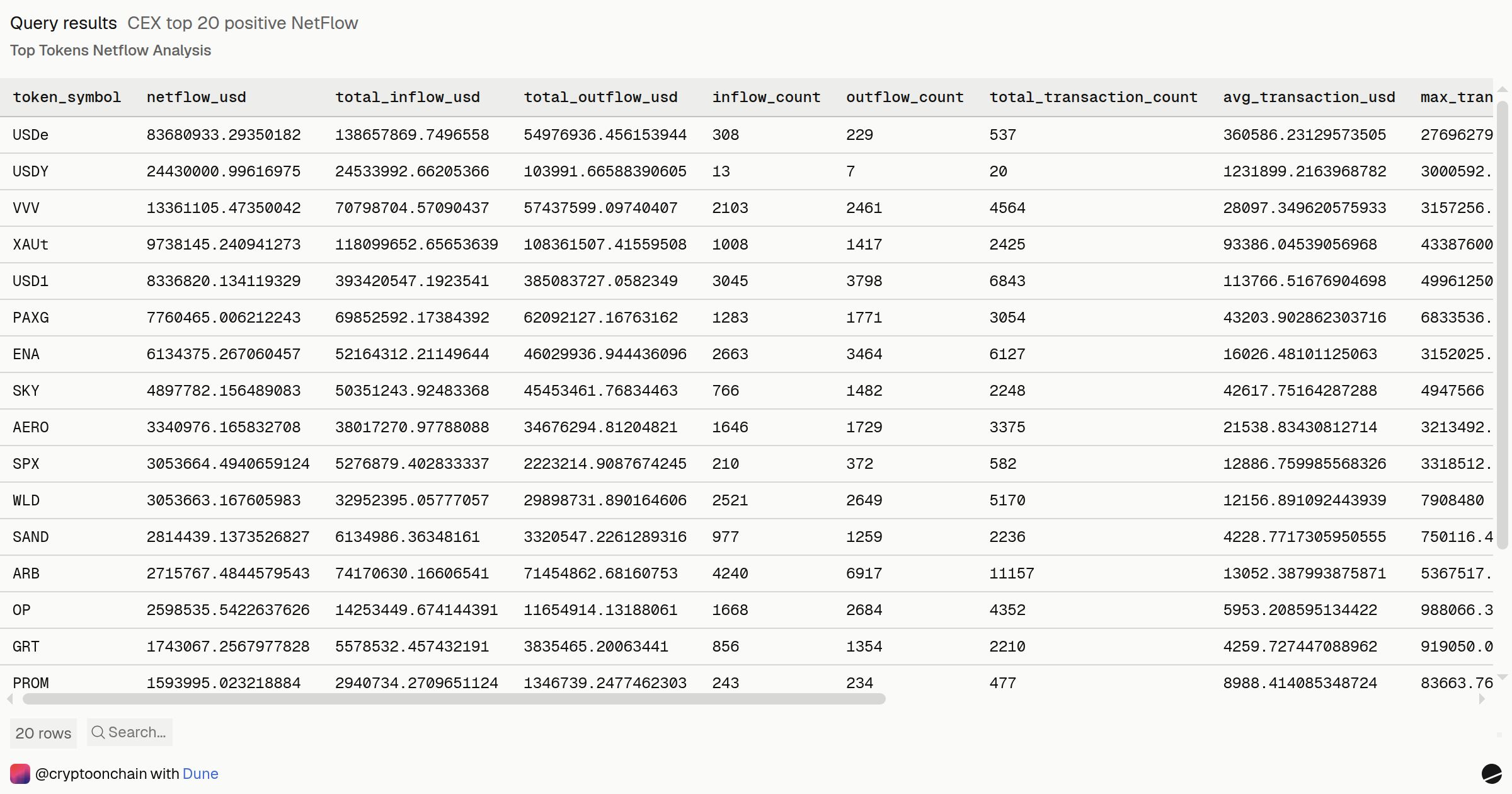Sort by the token_symbol column header
This screenshot has height=794, width=1512.
(67, 97)
